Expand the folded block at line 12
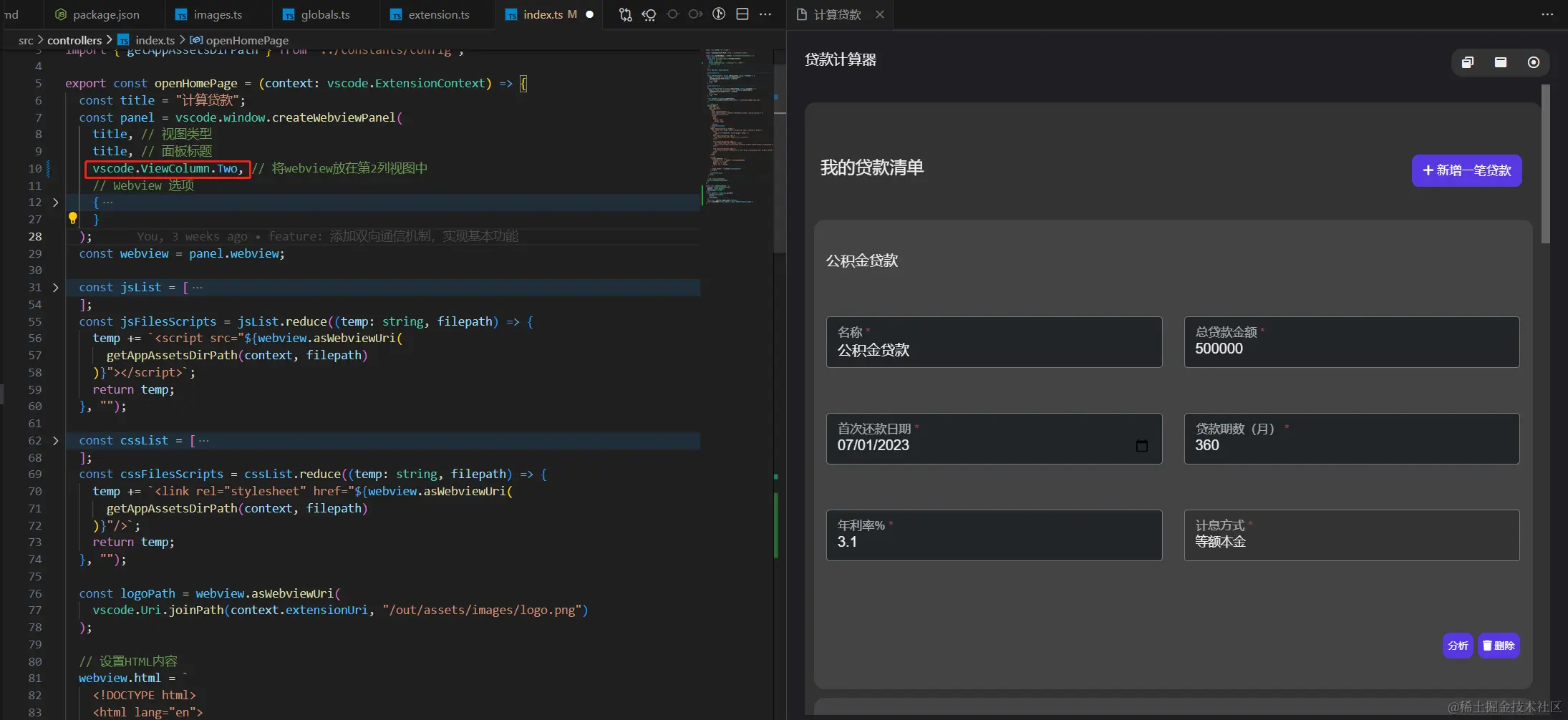The image size is (1568, 720). (x=55, y=203)
